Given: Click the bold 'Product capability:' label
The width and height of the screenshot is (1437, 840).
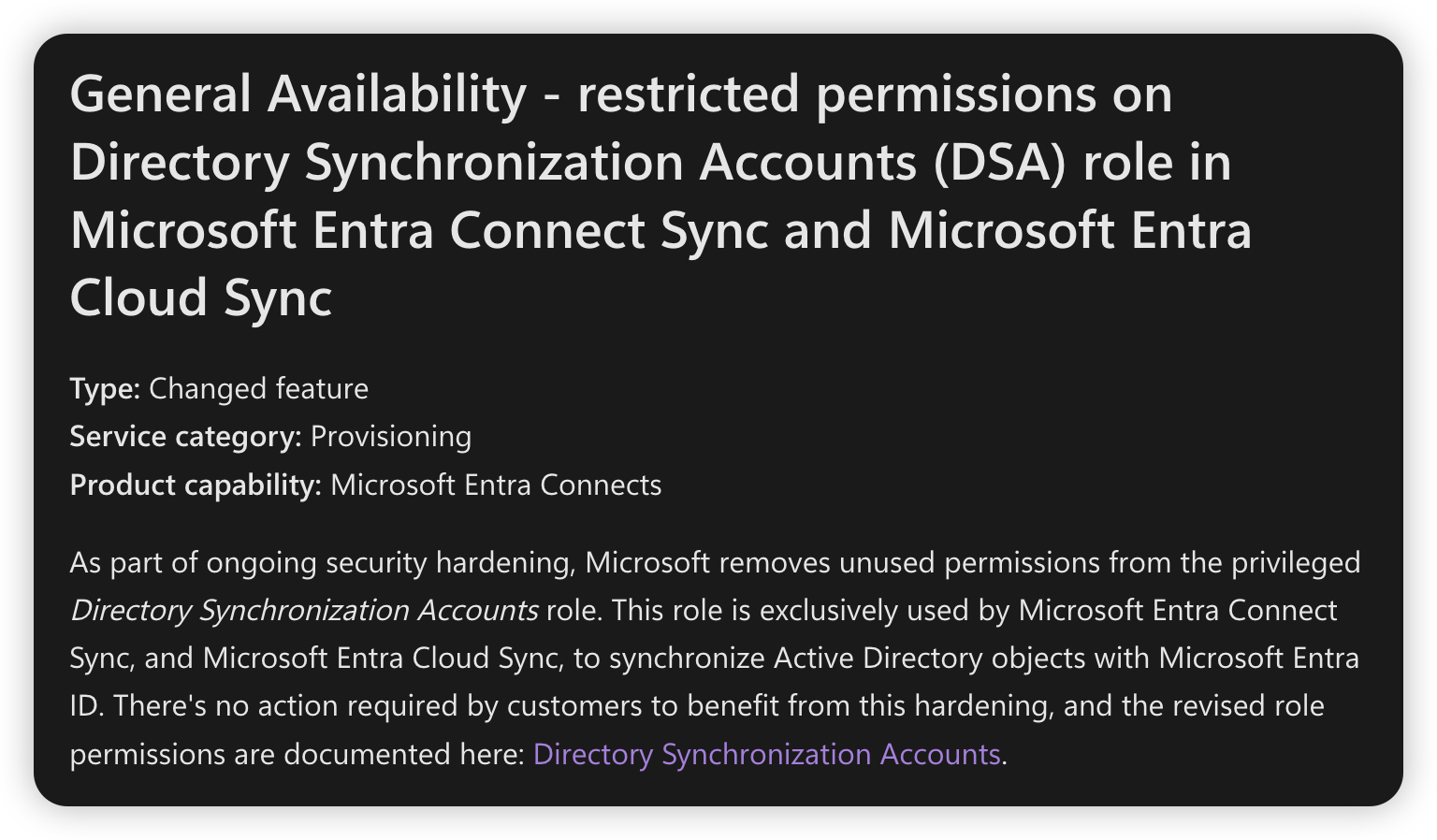Looking at the screenshot, I should point(196,485).
